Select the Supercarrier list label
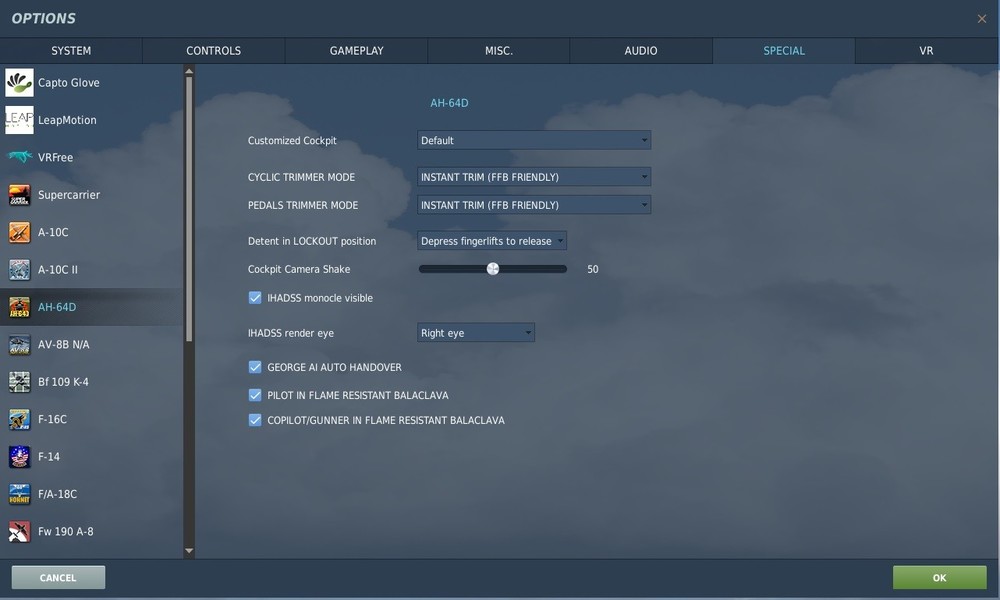Screen dimensions: 1000x600 click(x=69, y=194)
